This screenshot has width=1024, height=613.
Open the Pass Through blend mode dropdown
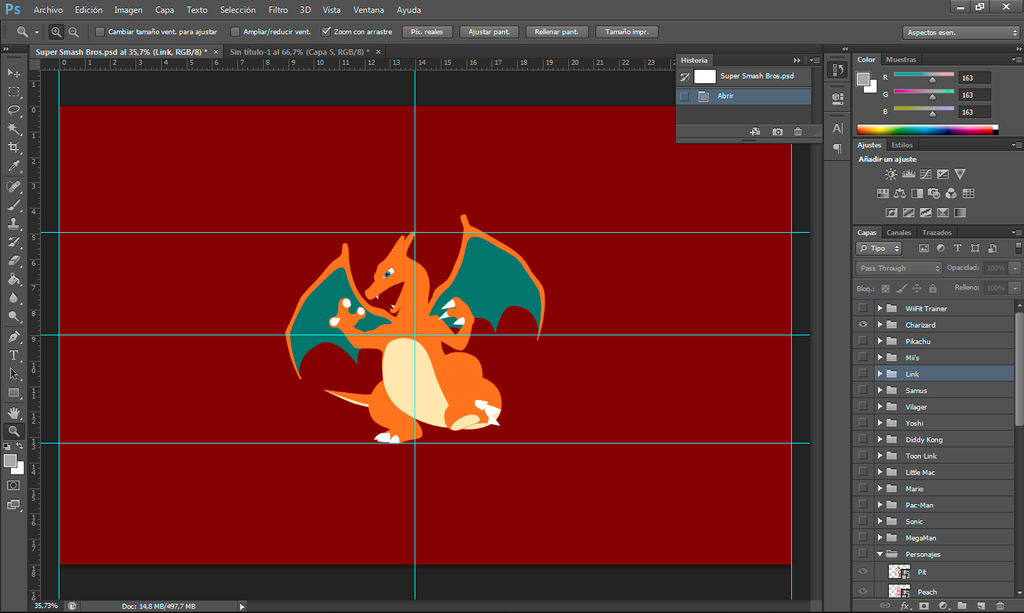[x=899, y=268]
